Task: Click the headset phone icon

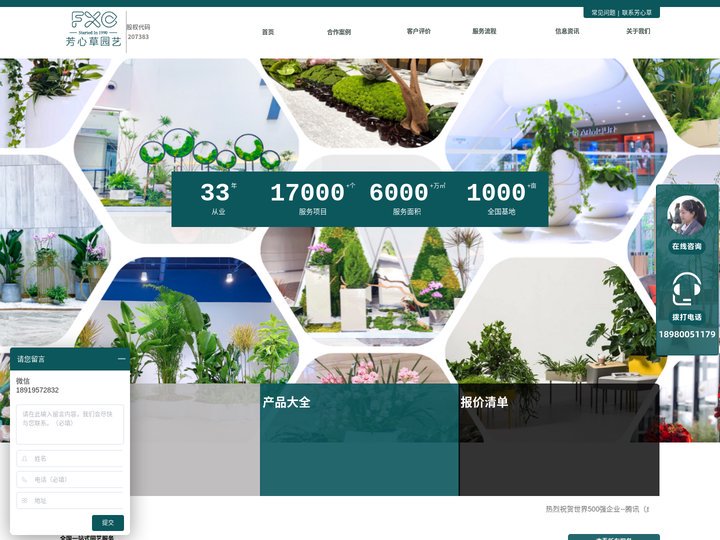Action: pos(686,289)
